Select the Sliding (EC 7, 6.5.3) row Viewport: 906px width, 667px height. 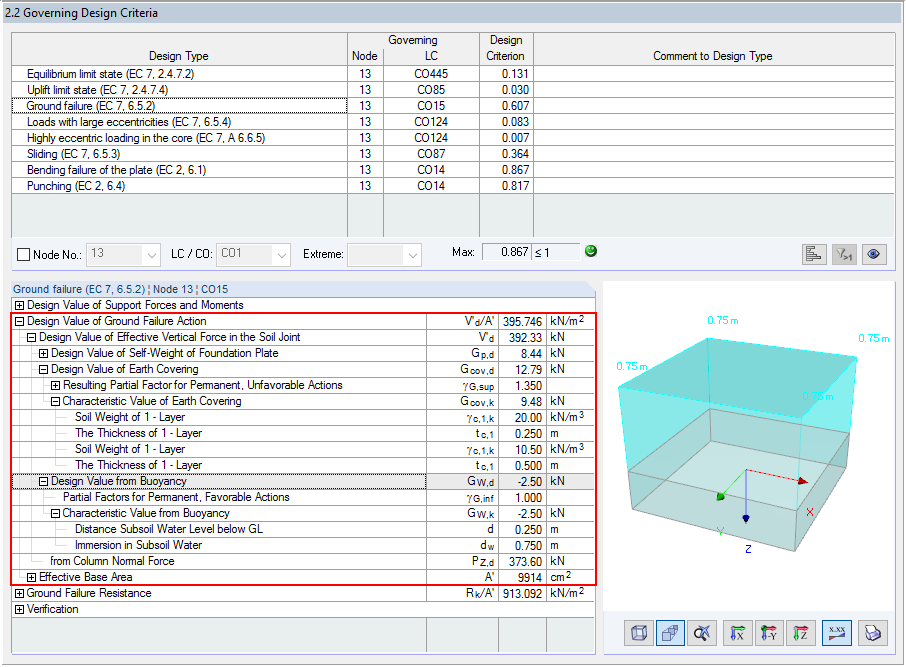(150, 154)
